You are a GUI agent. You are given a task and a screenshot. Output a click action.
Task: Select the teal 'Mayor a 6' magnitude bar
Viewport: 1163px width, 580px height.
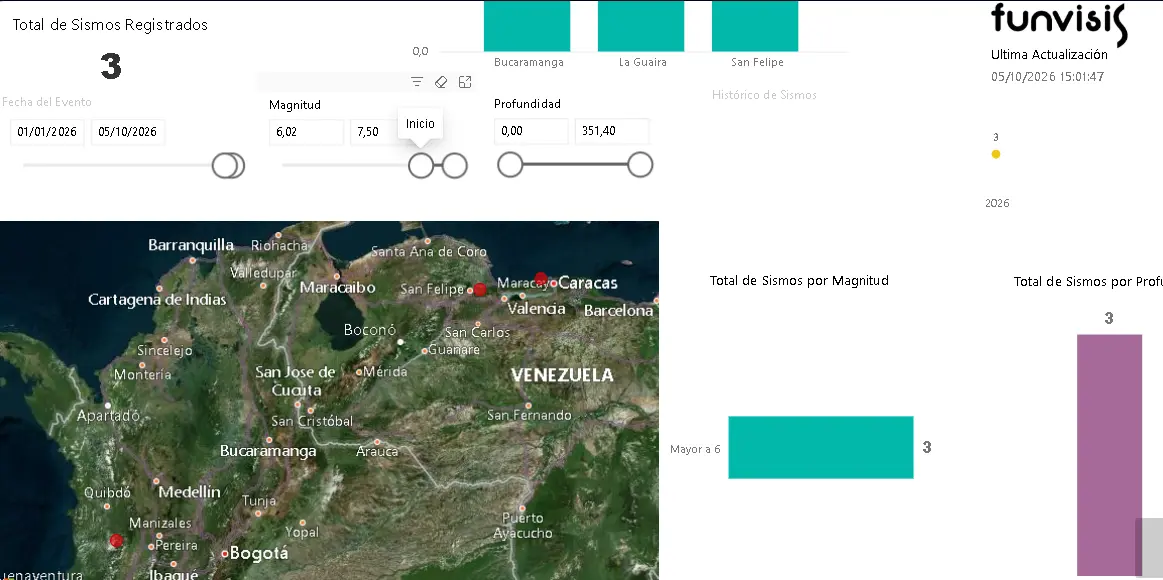821,447
